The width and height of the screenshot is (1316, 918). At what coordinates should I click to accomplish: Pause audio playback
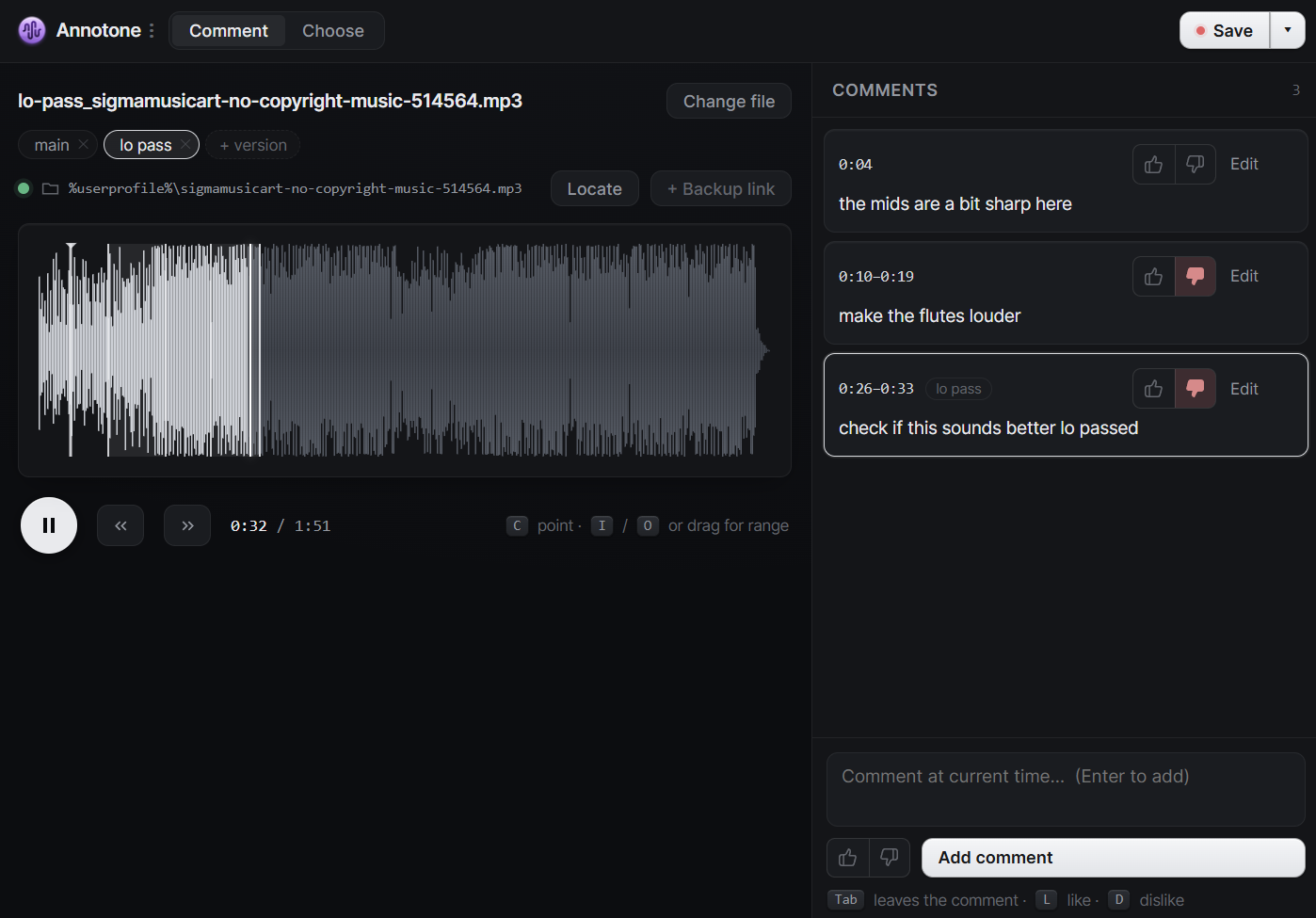click(49, 525)
